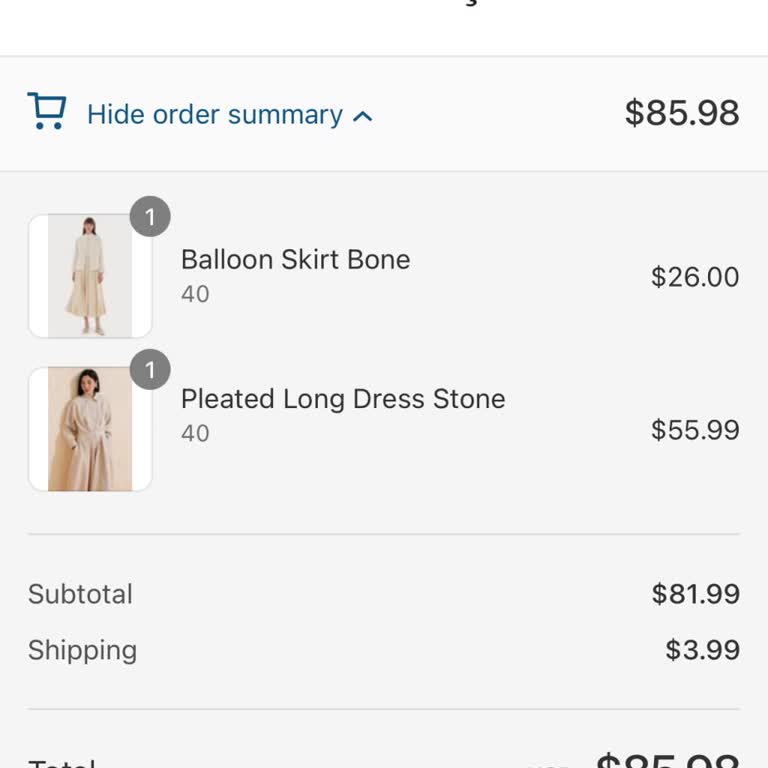Click the quantity badge on Balloon Skirt
768x768 pixels.
pyautogui.click(x=150, y=217)
